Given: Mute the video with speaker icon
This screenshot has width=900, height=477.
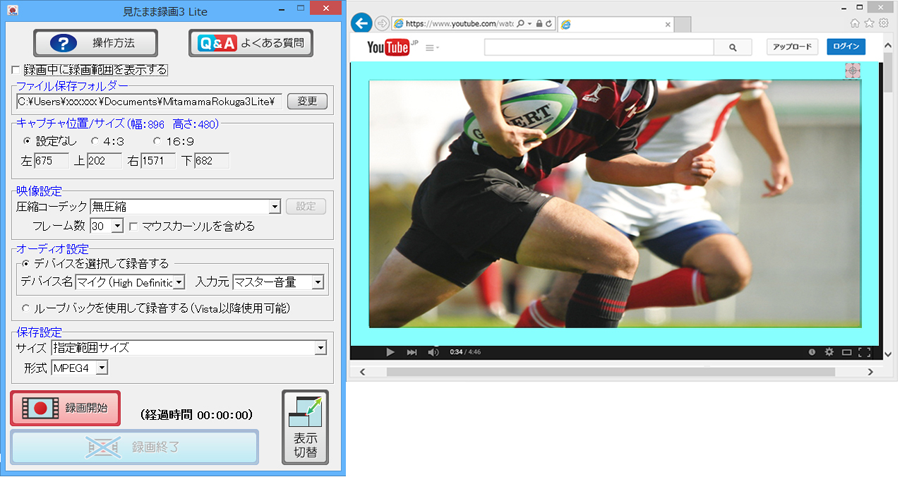Looking at the screenshot, I should click(x=433, y=352).
